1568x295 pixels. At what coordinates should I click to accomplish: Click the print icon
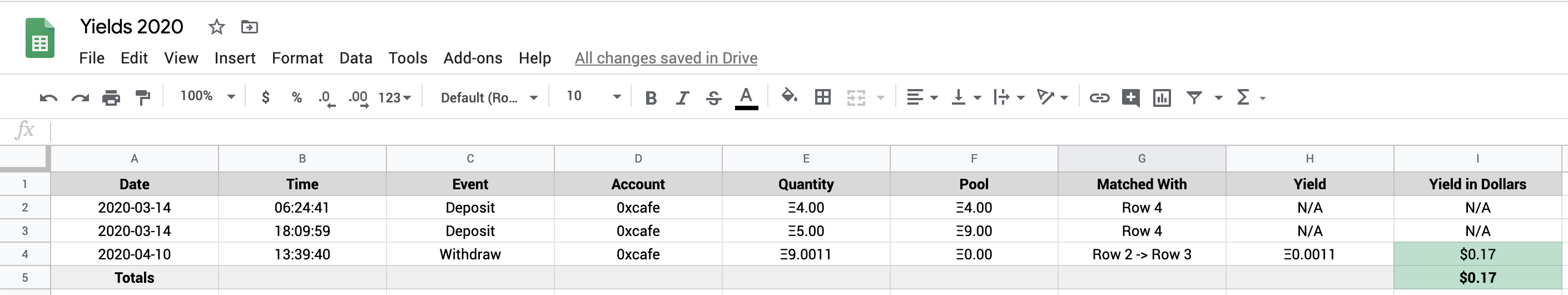pyautogui.click(x=111, y=97)
